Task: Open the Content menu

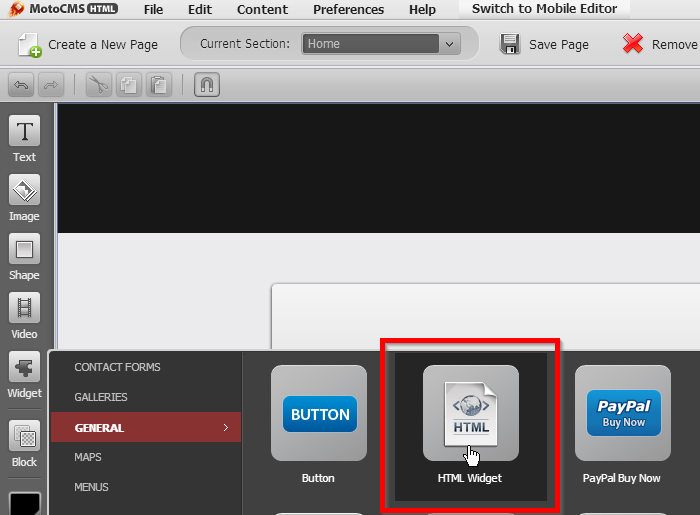Action: point(262,9)
